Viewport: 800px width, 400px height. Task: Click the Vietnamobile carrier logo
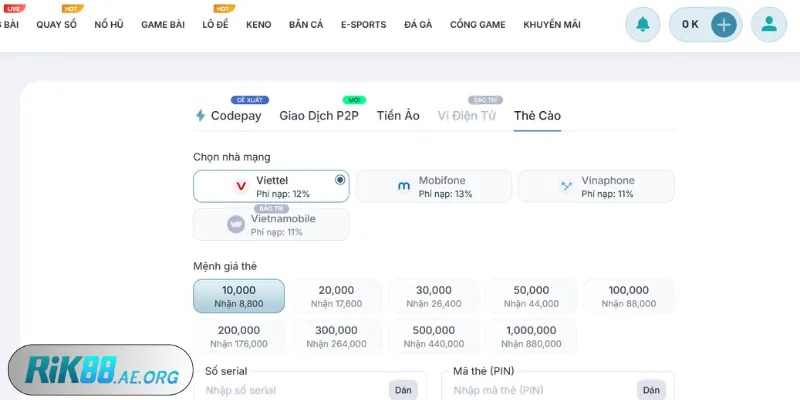[x=236, y=224]
